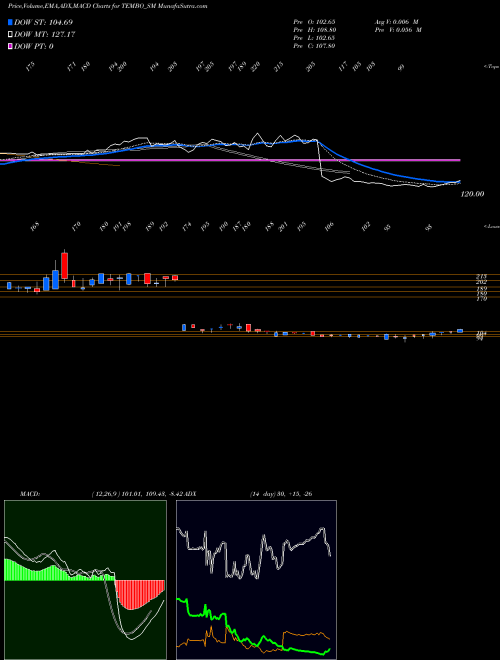The width and height of the screenshot is (500, 660).
Task: Select the 'DOW PT: 0' legend text
Action: pyautogui.click(x=34, y=46)
